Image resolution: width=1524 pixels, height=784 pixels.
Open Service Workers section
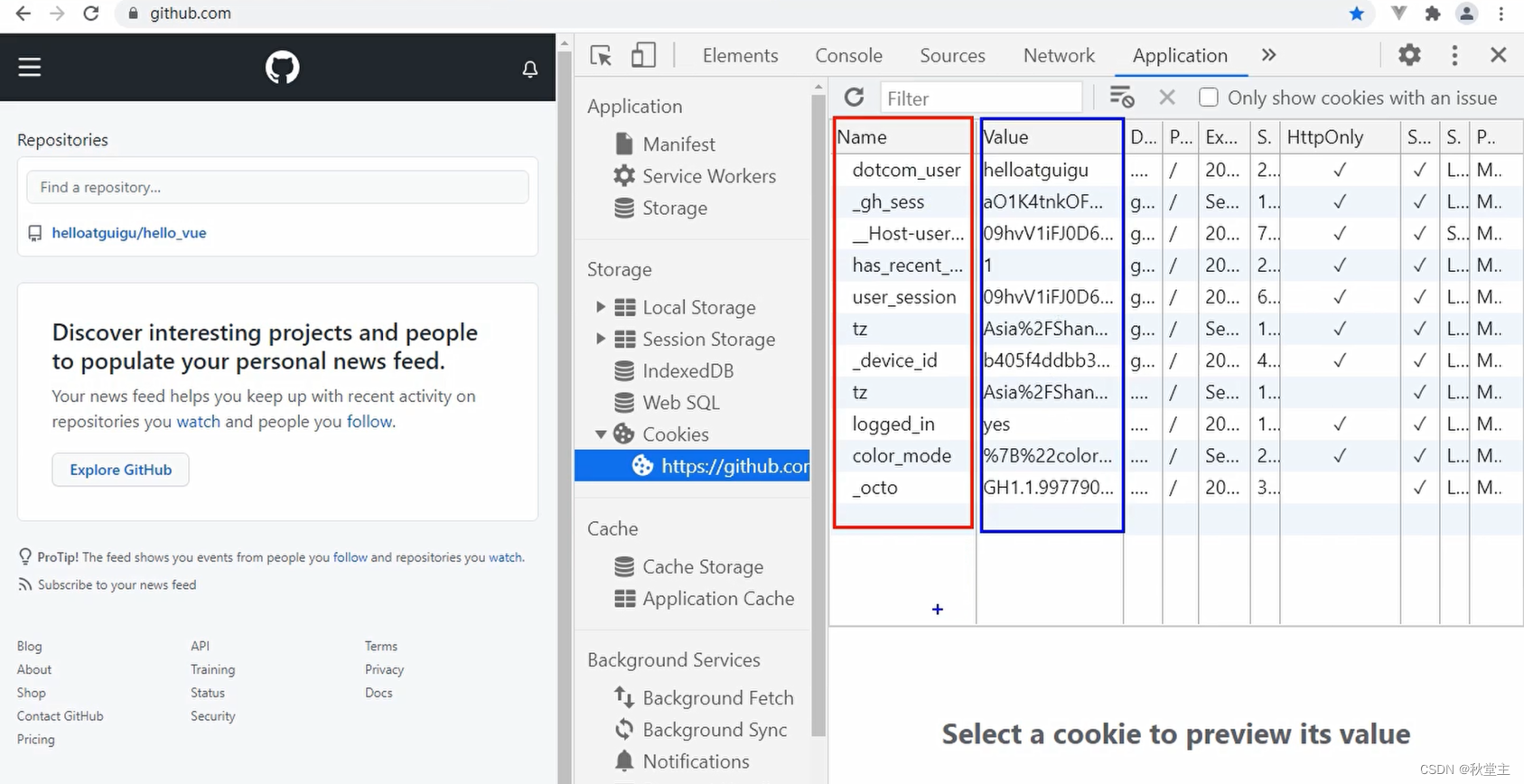pos(709,176)
